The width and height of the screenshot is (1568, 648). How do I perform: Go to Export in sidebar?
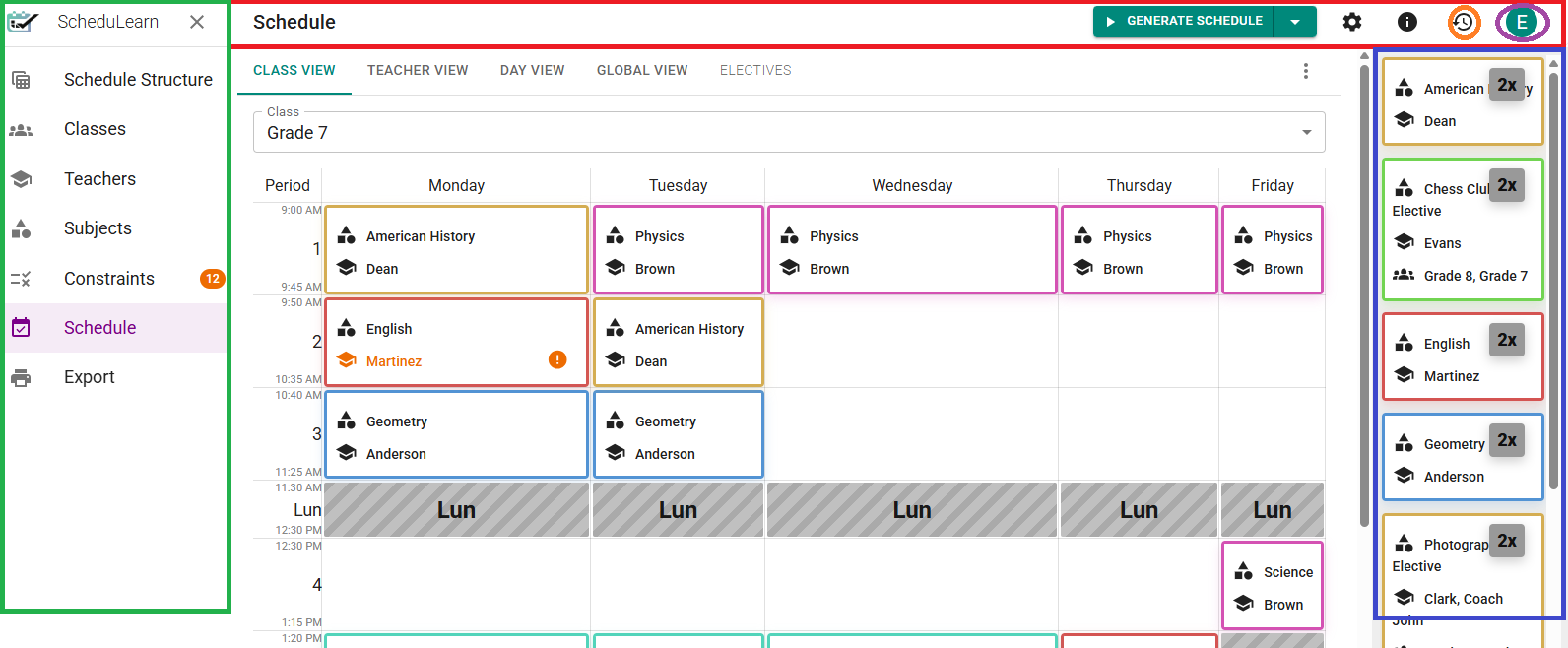point(90,377)
